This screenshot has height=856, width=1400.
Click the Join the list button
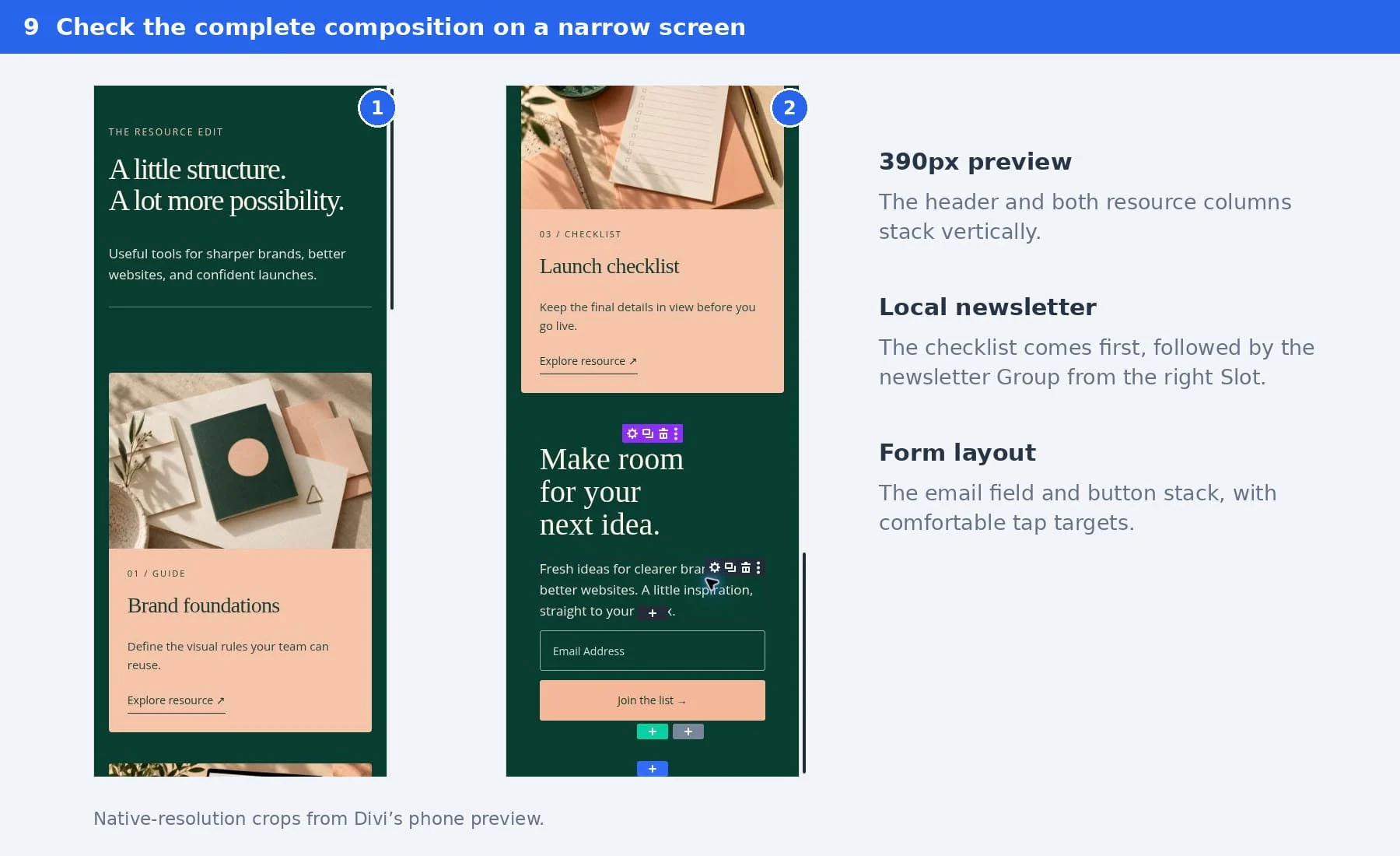653,700
